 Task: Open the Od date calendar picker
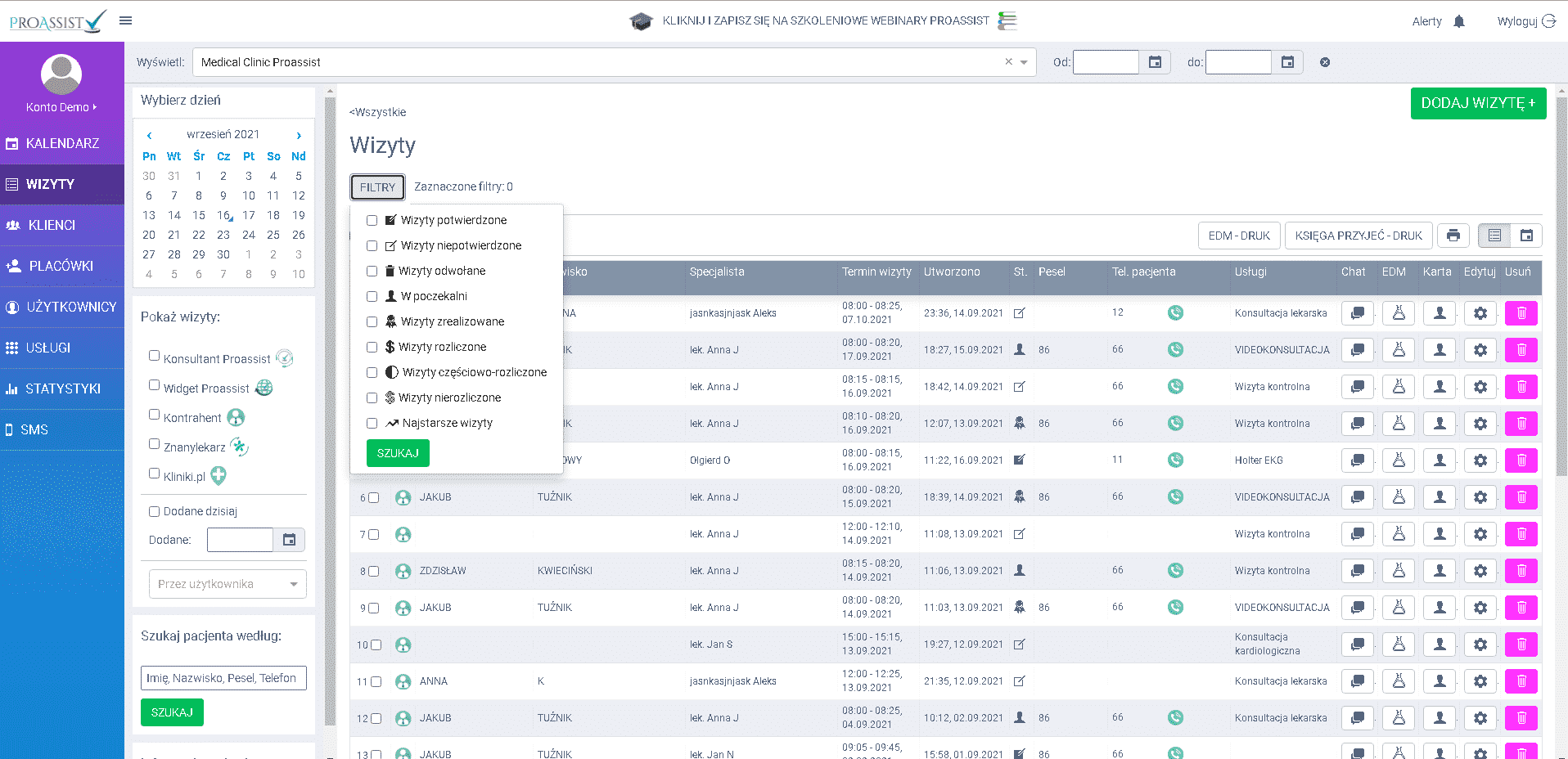1155,62
